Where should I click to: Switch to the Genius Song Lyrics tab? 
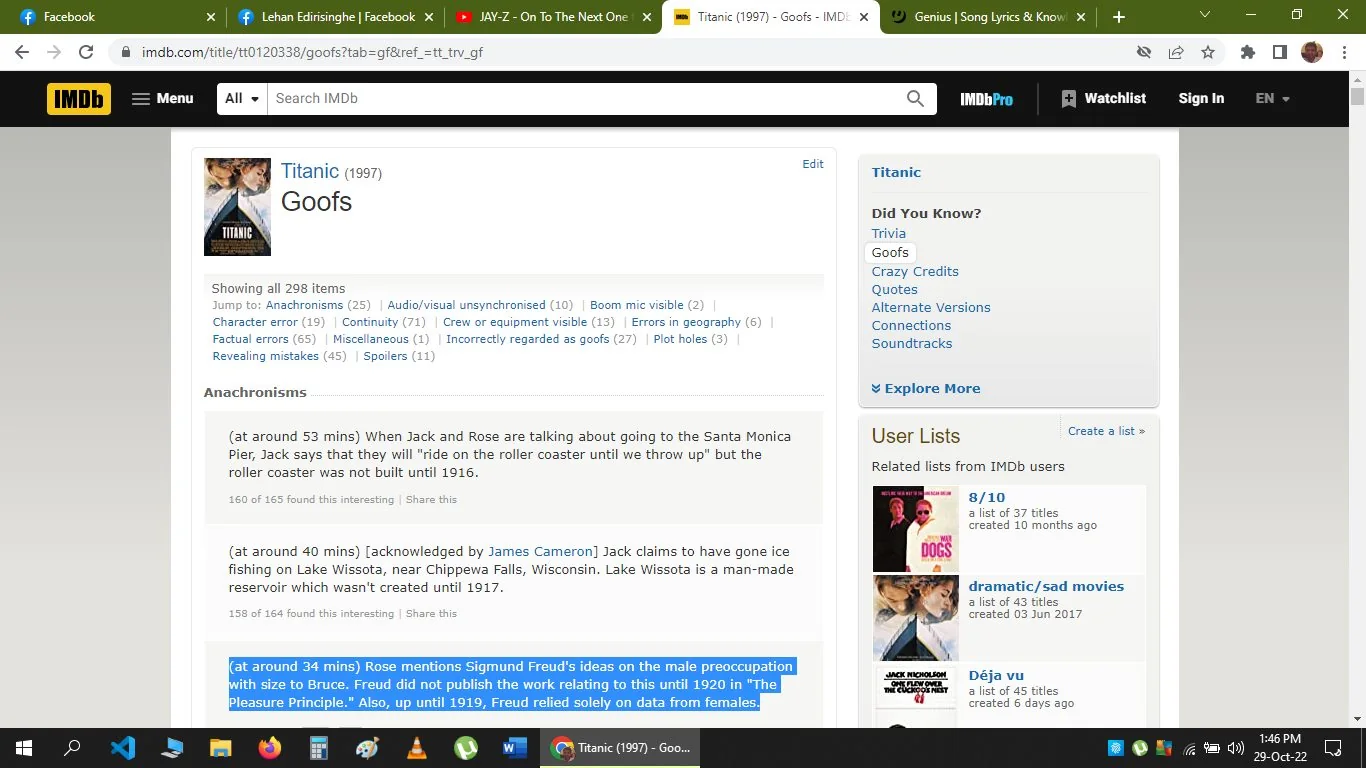point(986,17)
